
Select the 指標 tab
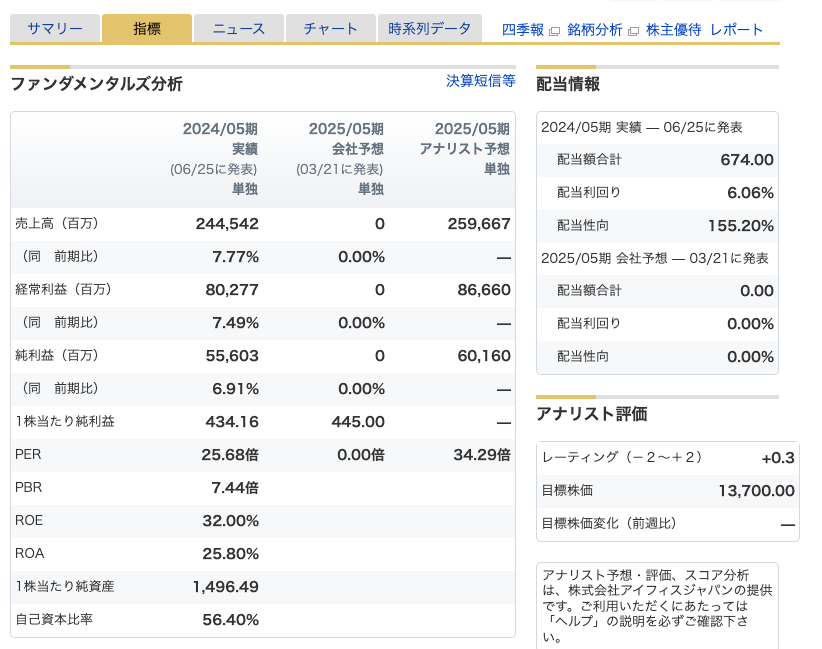tap(147, 29)
